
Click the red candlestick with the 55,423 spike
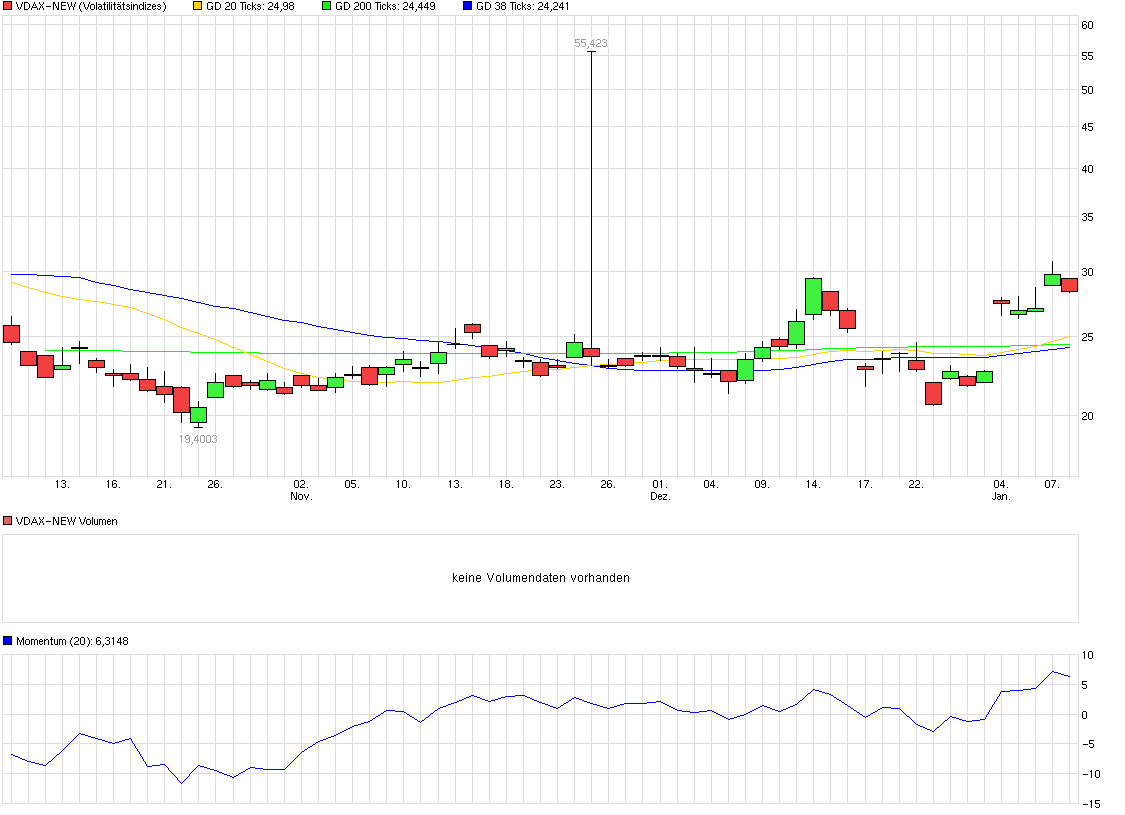click(x=591, y=352)
